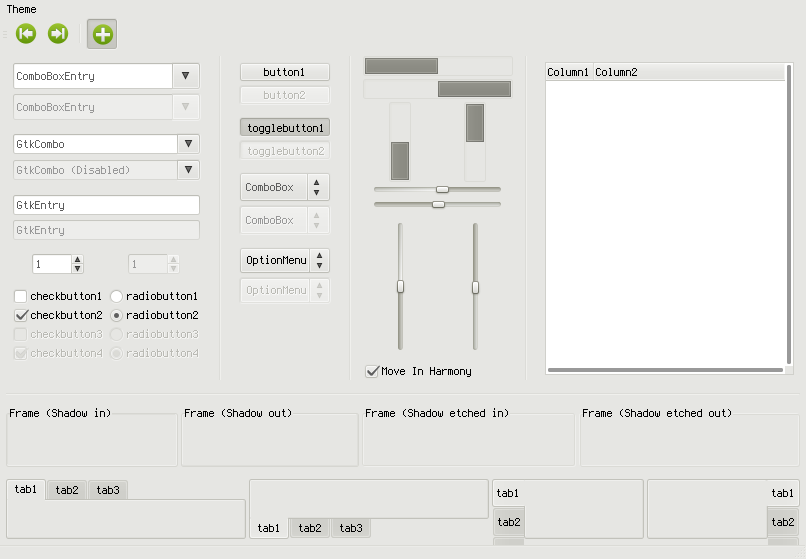Open the enabled GtkCombo dropdown arrow
The width and height of the screenshot is (806, 559).
[x=188, y=144]
